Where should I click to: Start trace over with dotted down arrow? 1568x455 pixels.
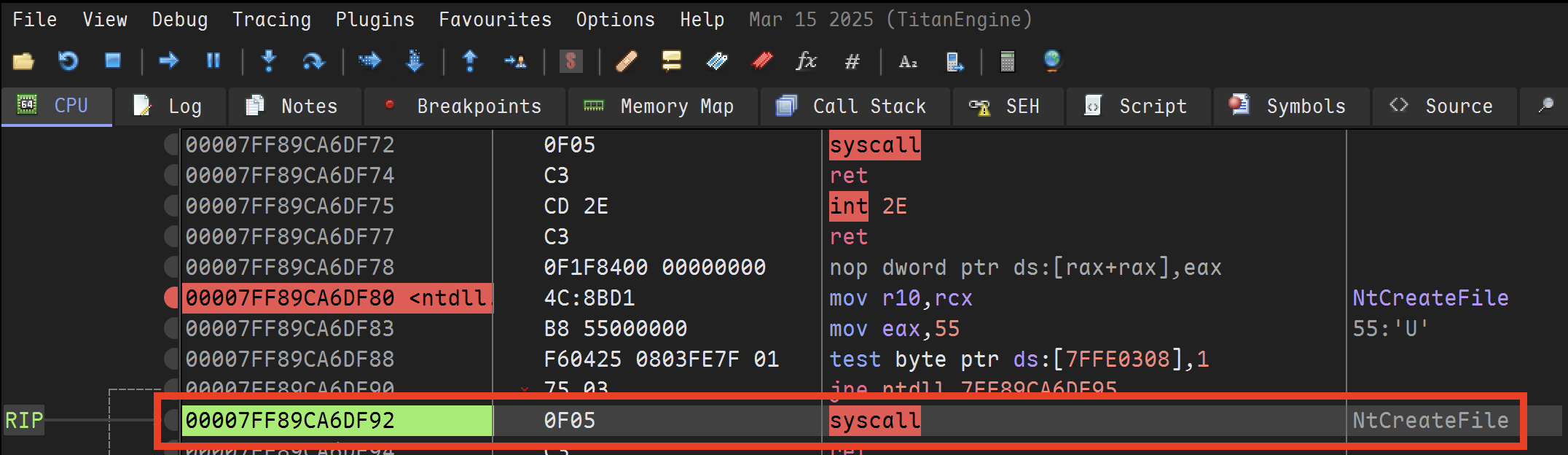(x=414, y=61)
